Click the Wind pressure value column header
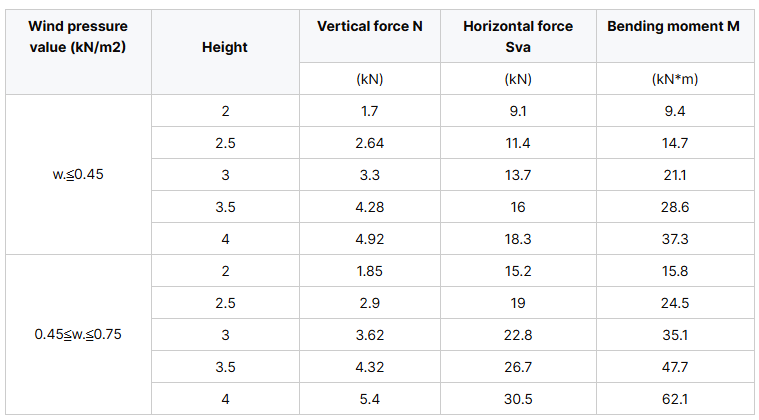The image size is (759, 420). pos(78,37)
